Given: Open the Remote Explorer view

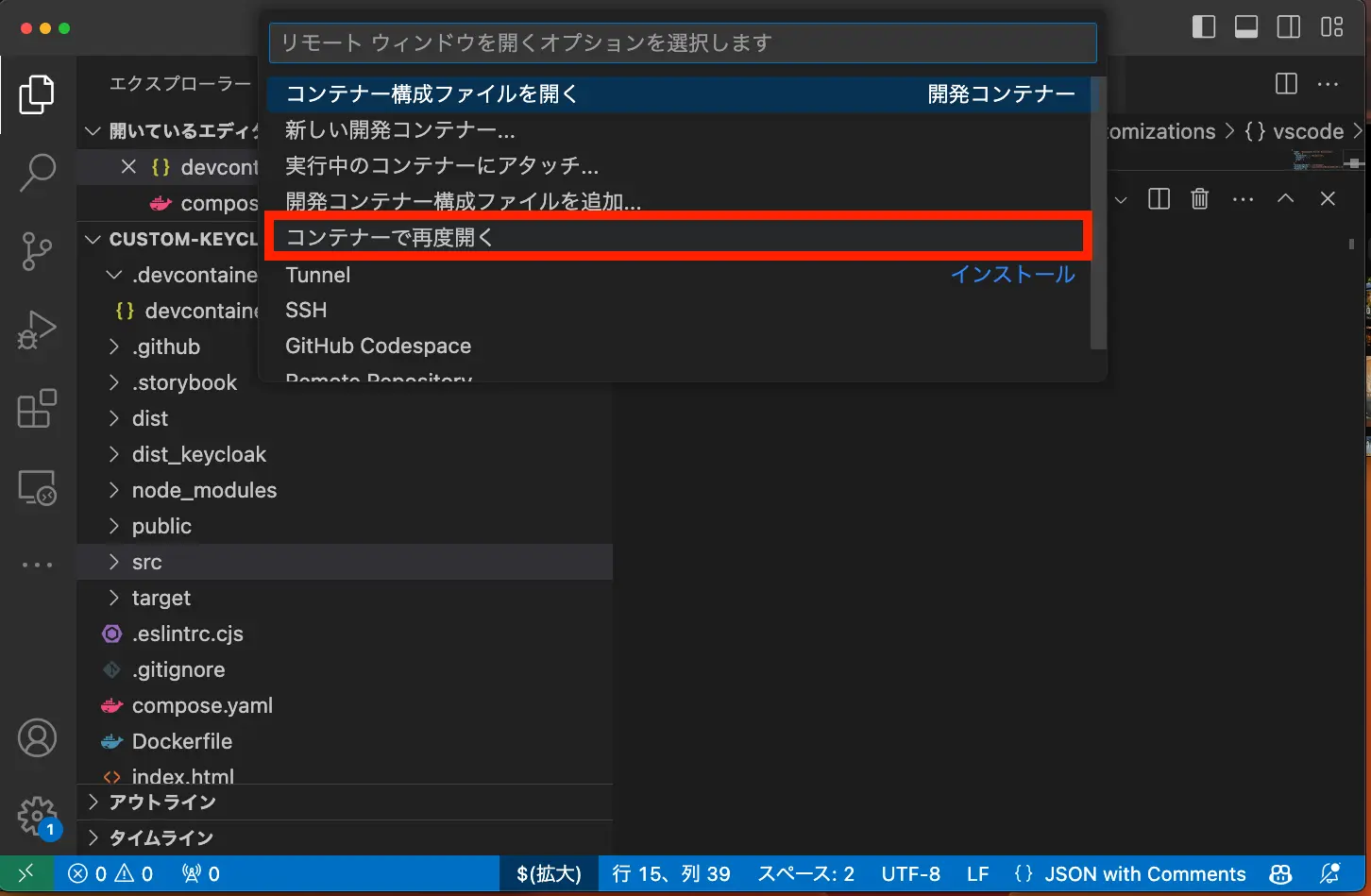Looking at the screenshot, I should click(x=36, y=487).
